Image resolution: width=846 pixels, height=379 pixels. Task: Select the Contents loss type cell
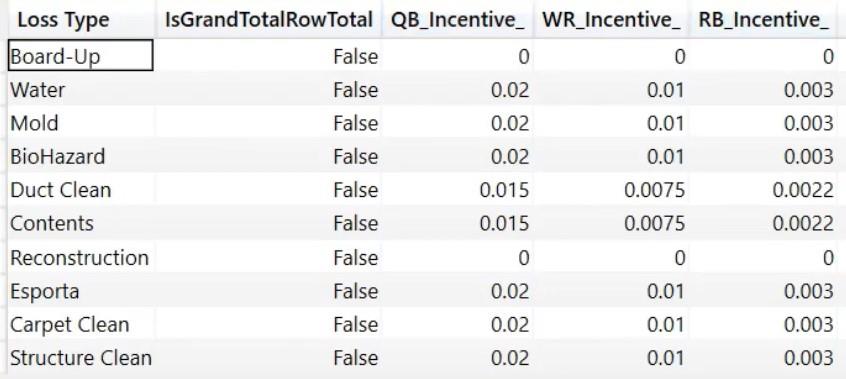point(52,224)
